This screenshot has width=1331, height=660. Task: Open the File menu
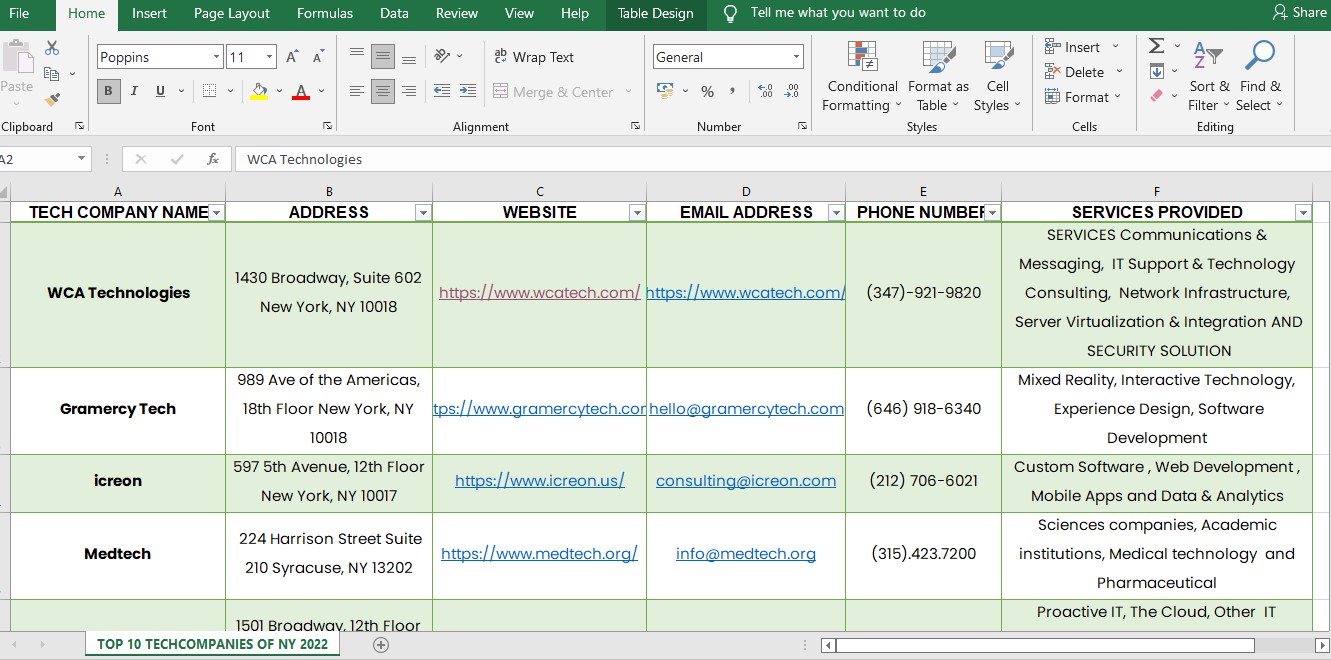[19, 13]
